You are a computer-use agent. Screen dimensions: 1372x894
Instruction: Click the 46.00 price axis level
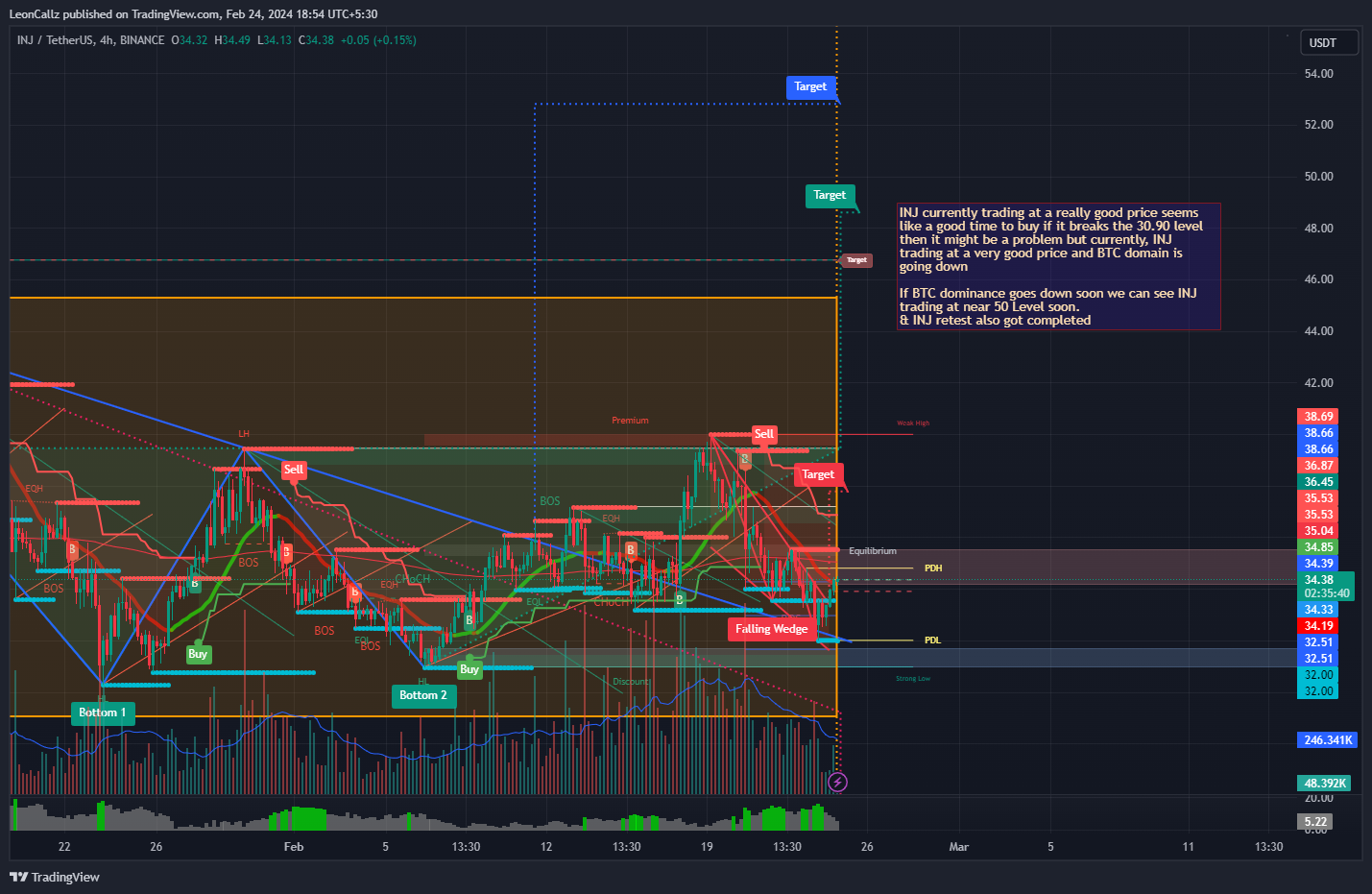[1318, 279]
